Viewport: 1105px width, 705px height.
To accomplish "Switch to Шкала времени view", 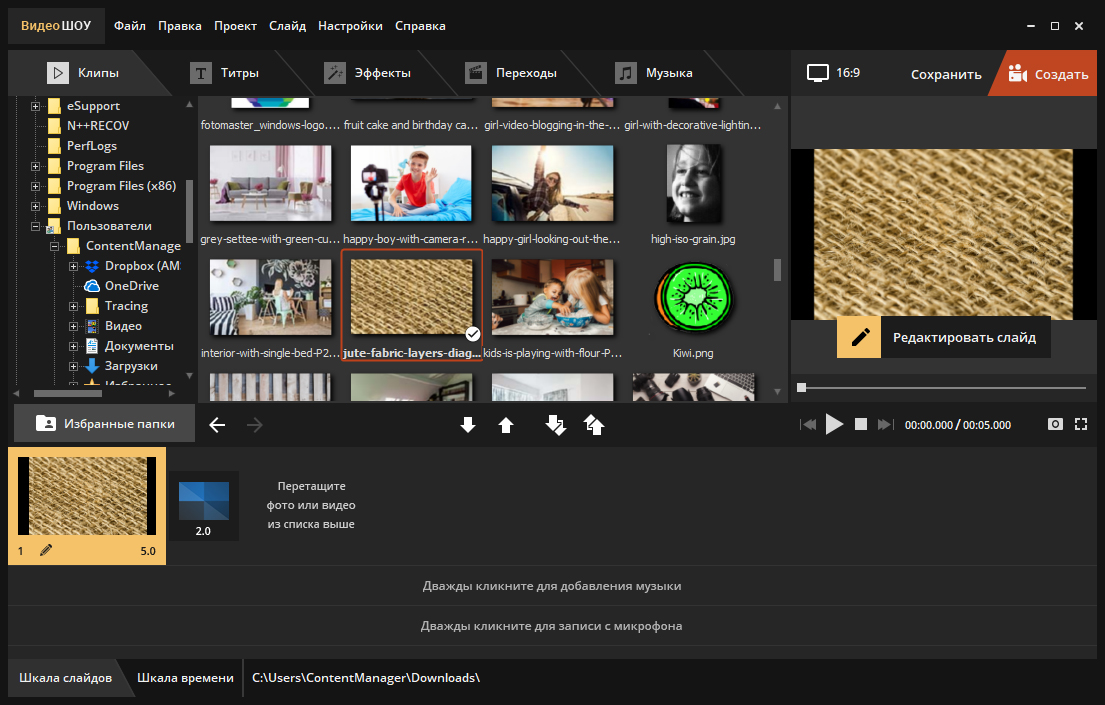I will click(185, 678).
